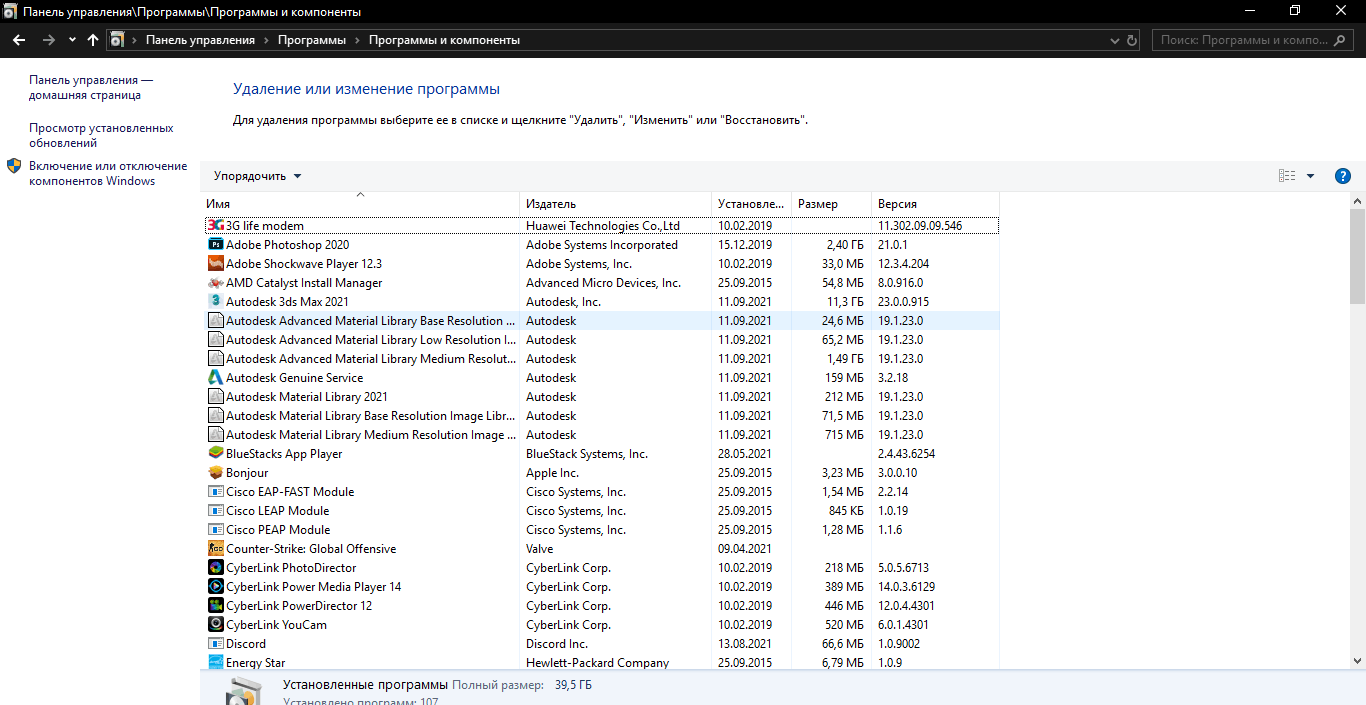
Task: Click install date 28.05.2021
Action: [x=745, y=454]
